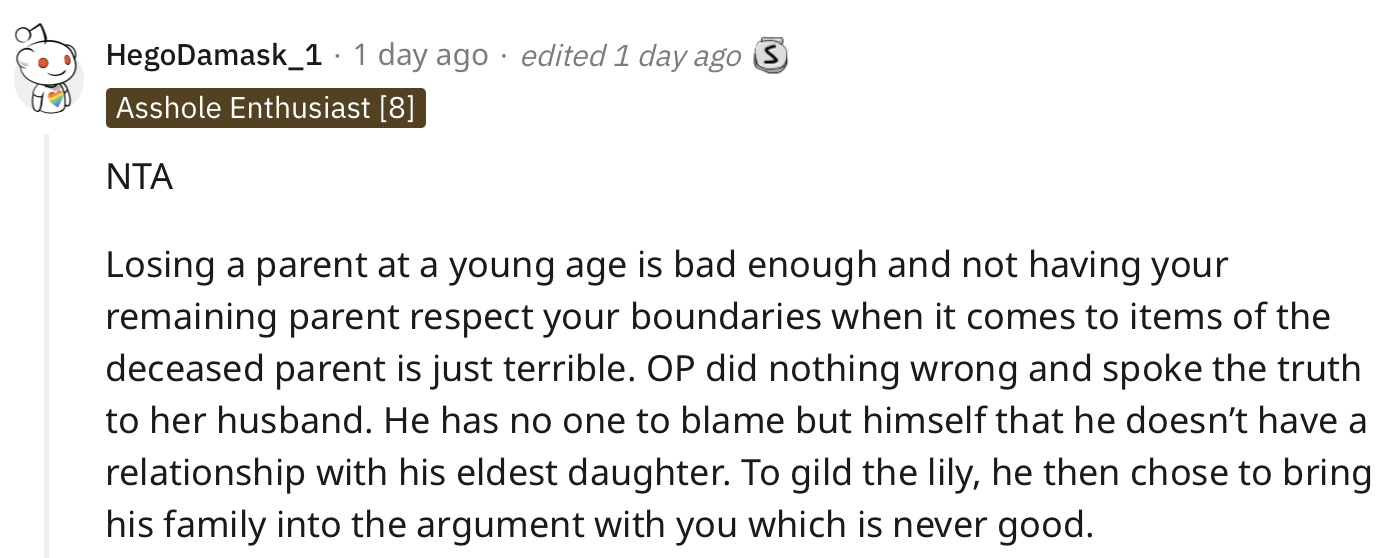Image resolution: width=1390 pixels, height=558 pixels.
Task: Open the '1 day ago' comment permalink
Action: [x=420, y=55]
